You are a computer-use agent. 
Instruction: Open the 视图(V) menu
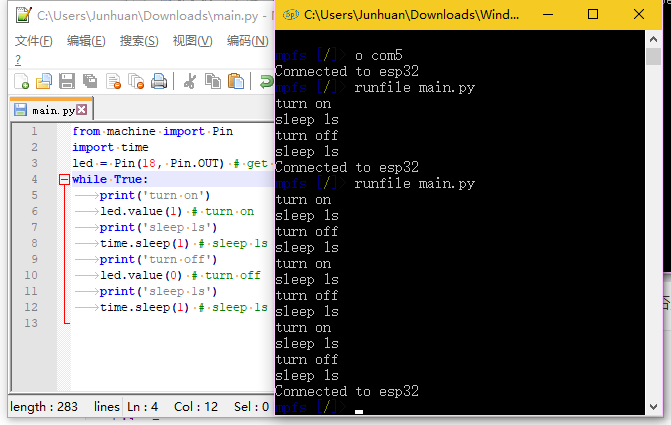193,41
